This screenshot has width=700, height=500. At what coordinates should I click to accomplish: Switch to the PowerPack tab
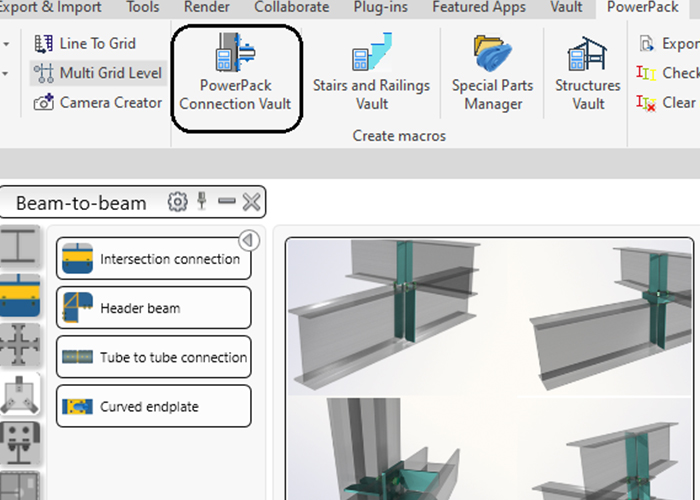click(643, 7)
